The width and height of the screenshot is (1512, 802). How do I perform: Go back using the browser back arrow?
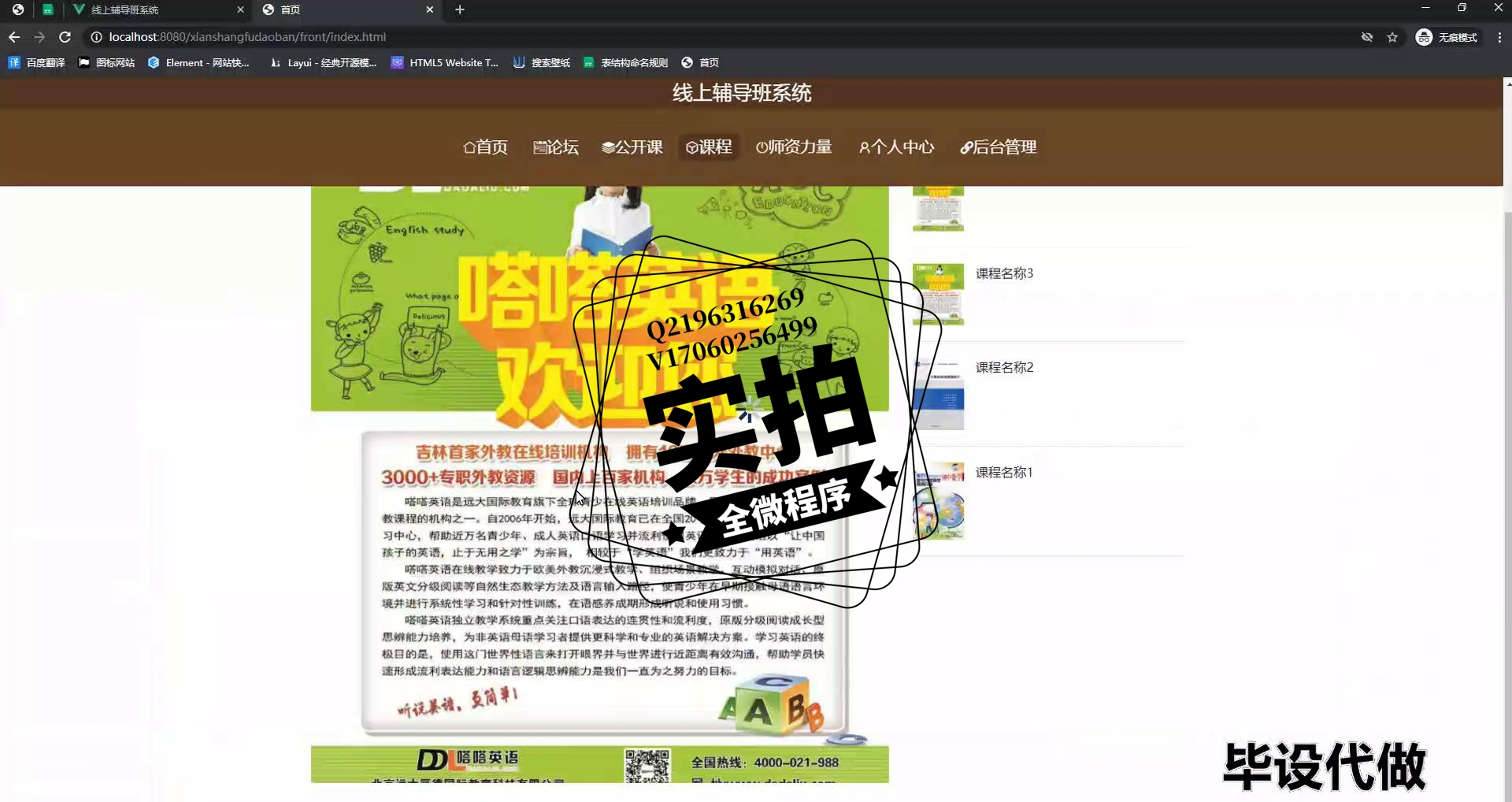(14, 37)
